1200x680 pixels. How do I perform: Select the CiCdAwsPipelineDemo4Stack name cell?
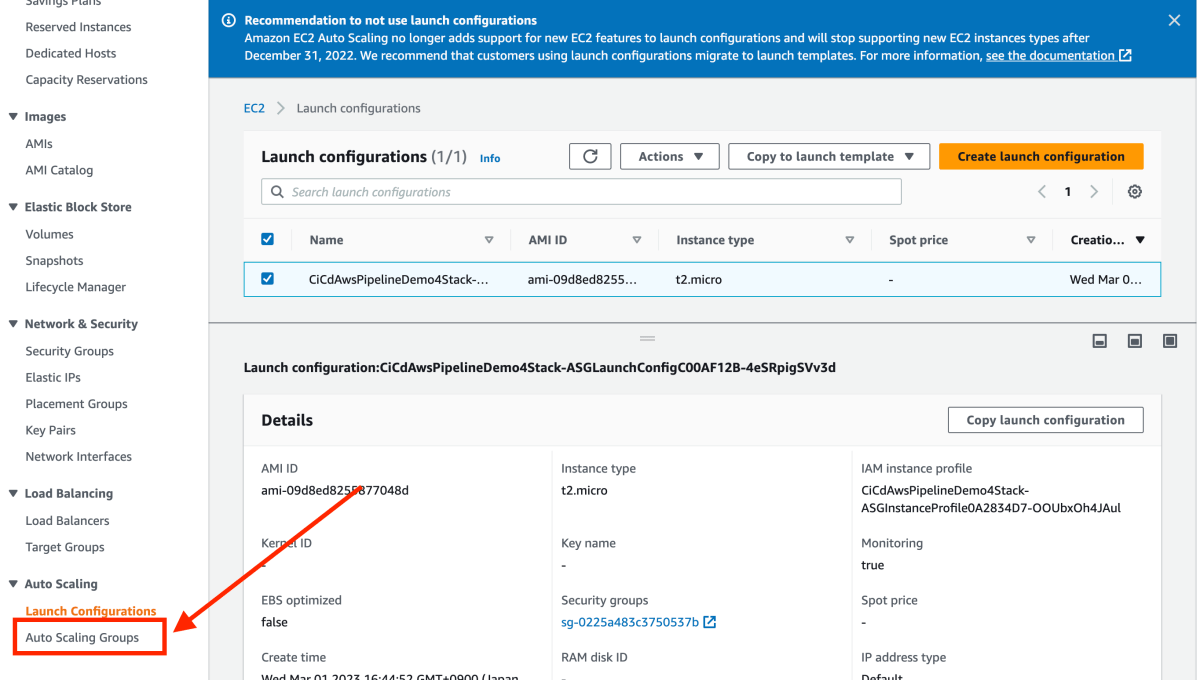click(x=398, y=280)
